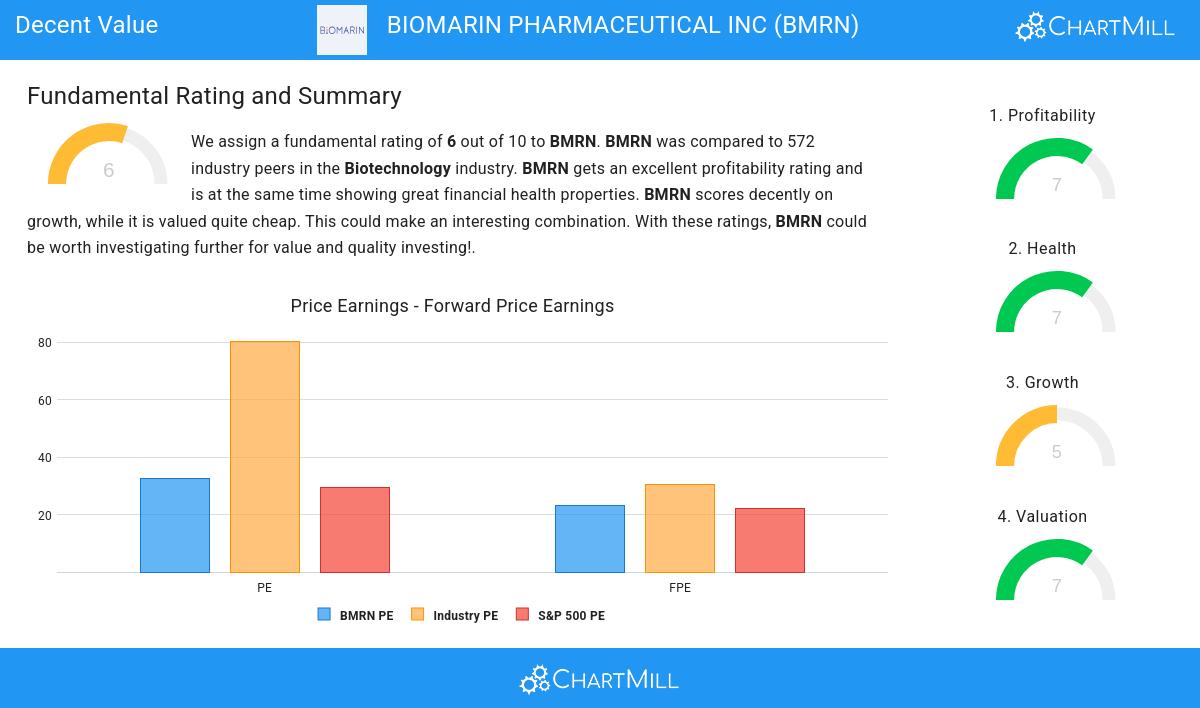Click the S&P 500 bar in FPE group
This screenshot has width=1200, height=708.
(769, 540)
